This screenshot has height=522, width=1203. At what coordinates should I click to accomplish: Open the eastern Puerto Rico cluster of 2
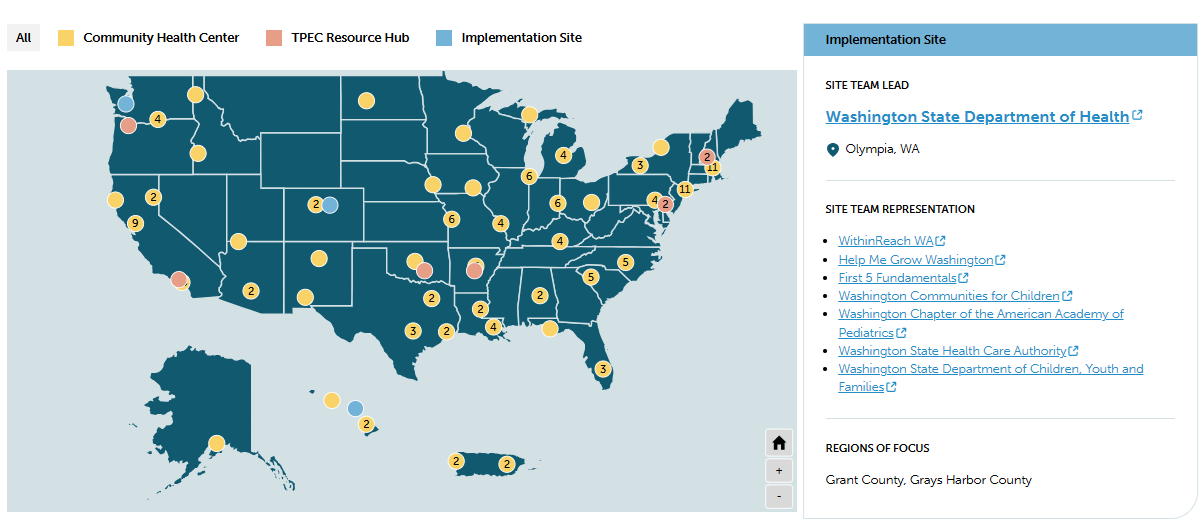507,464
